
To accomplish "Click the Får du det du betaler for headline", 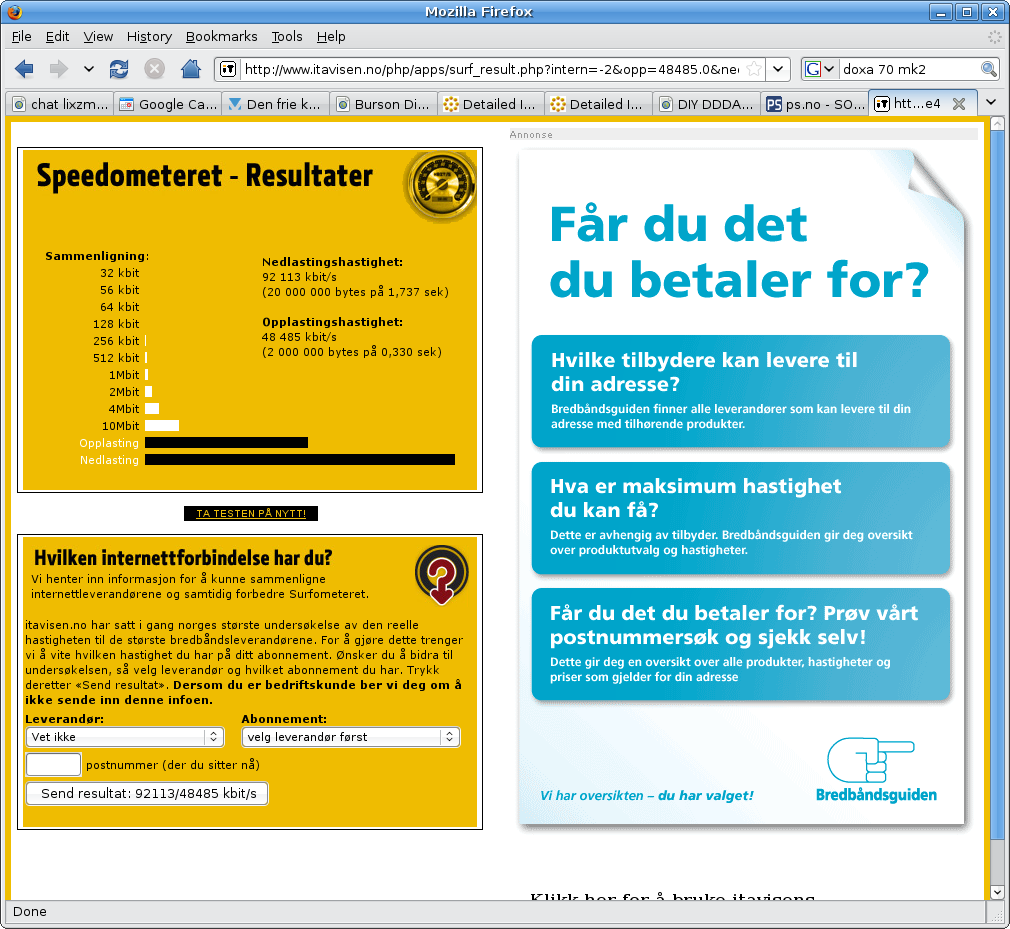I will 739,251.
